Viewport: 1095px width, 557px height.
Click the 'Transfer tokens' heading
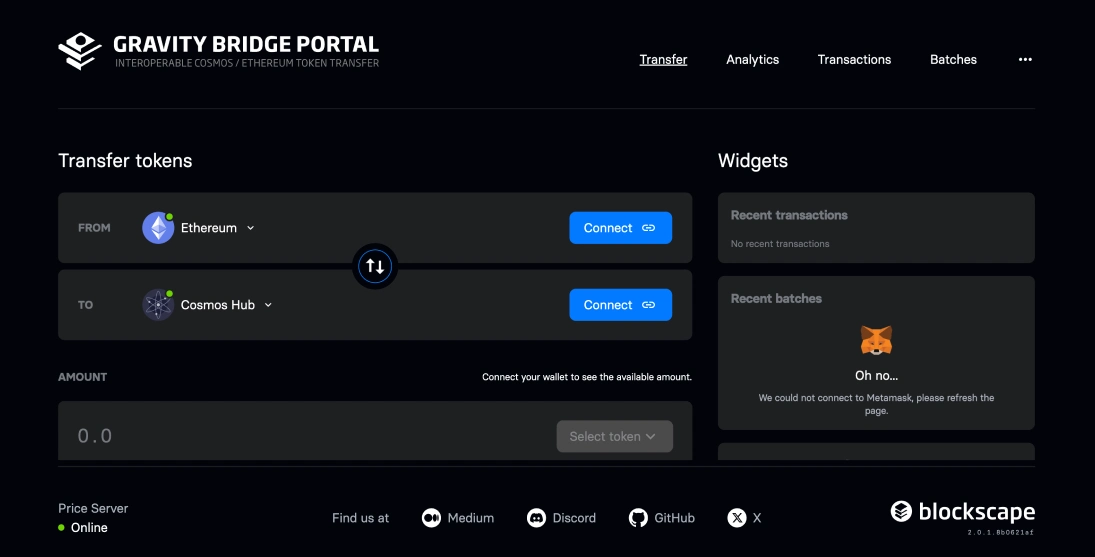[x=125, y=161]
